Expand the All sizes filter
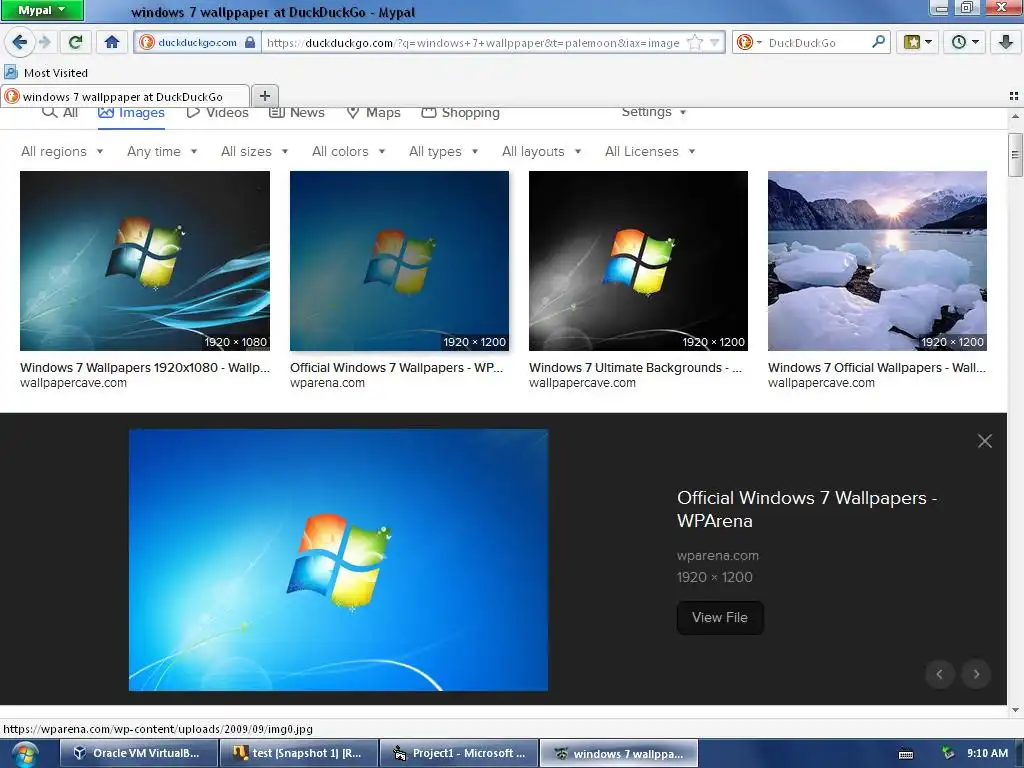 click(255, 152)
